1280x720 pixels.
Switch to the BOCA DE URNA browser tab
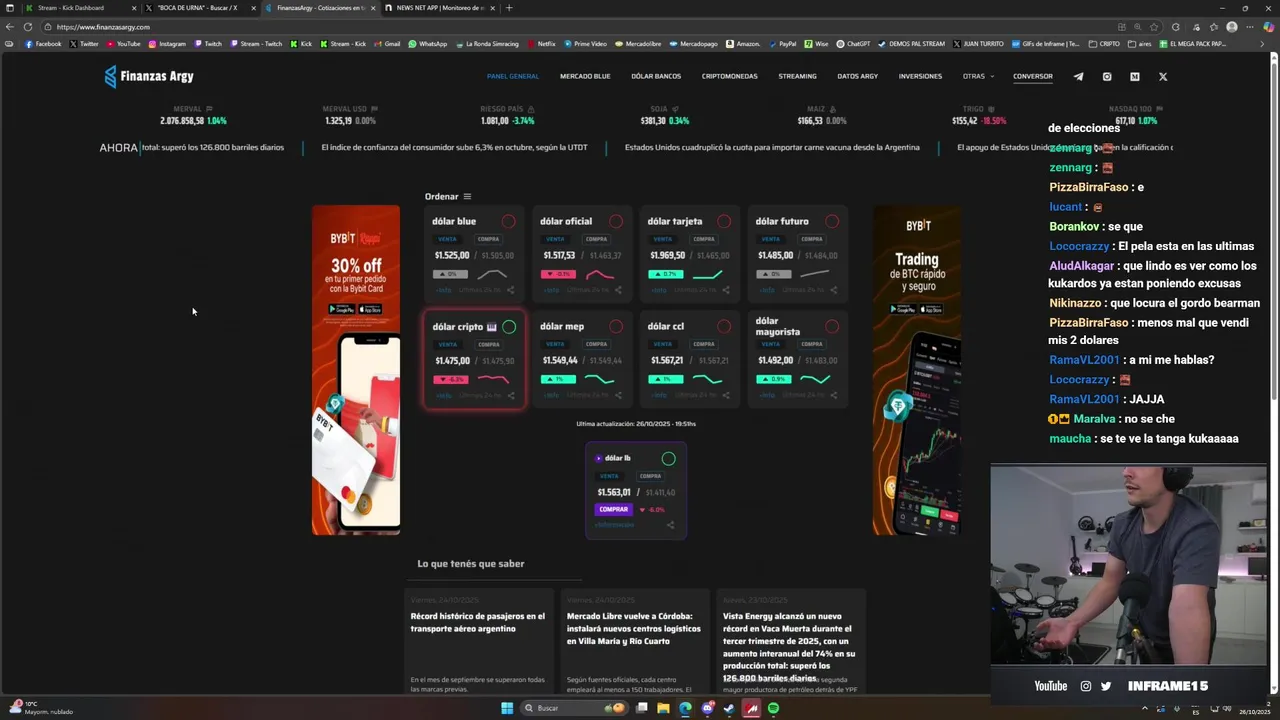[x=200, y=8]
